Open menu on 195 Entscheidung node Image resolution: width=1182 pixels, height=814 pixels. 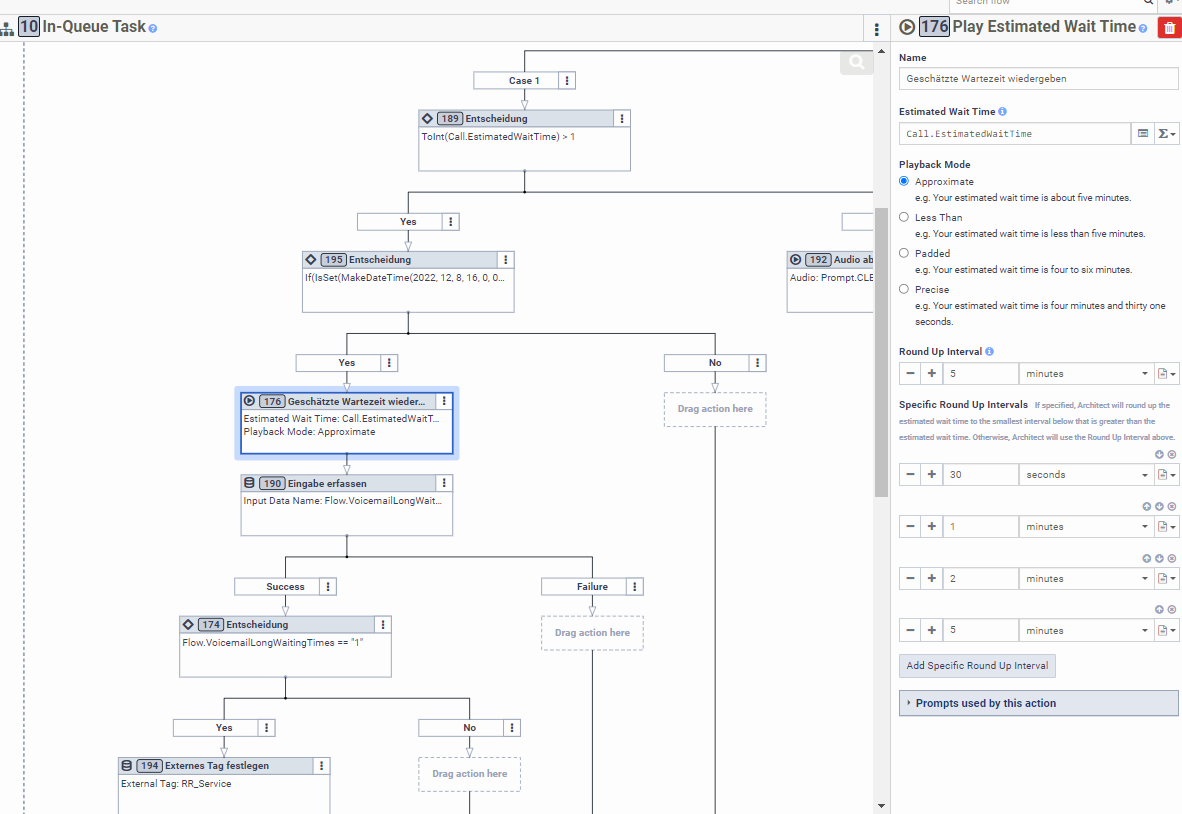tap(506, 259)
